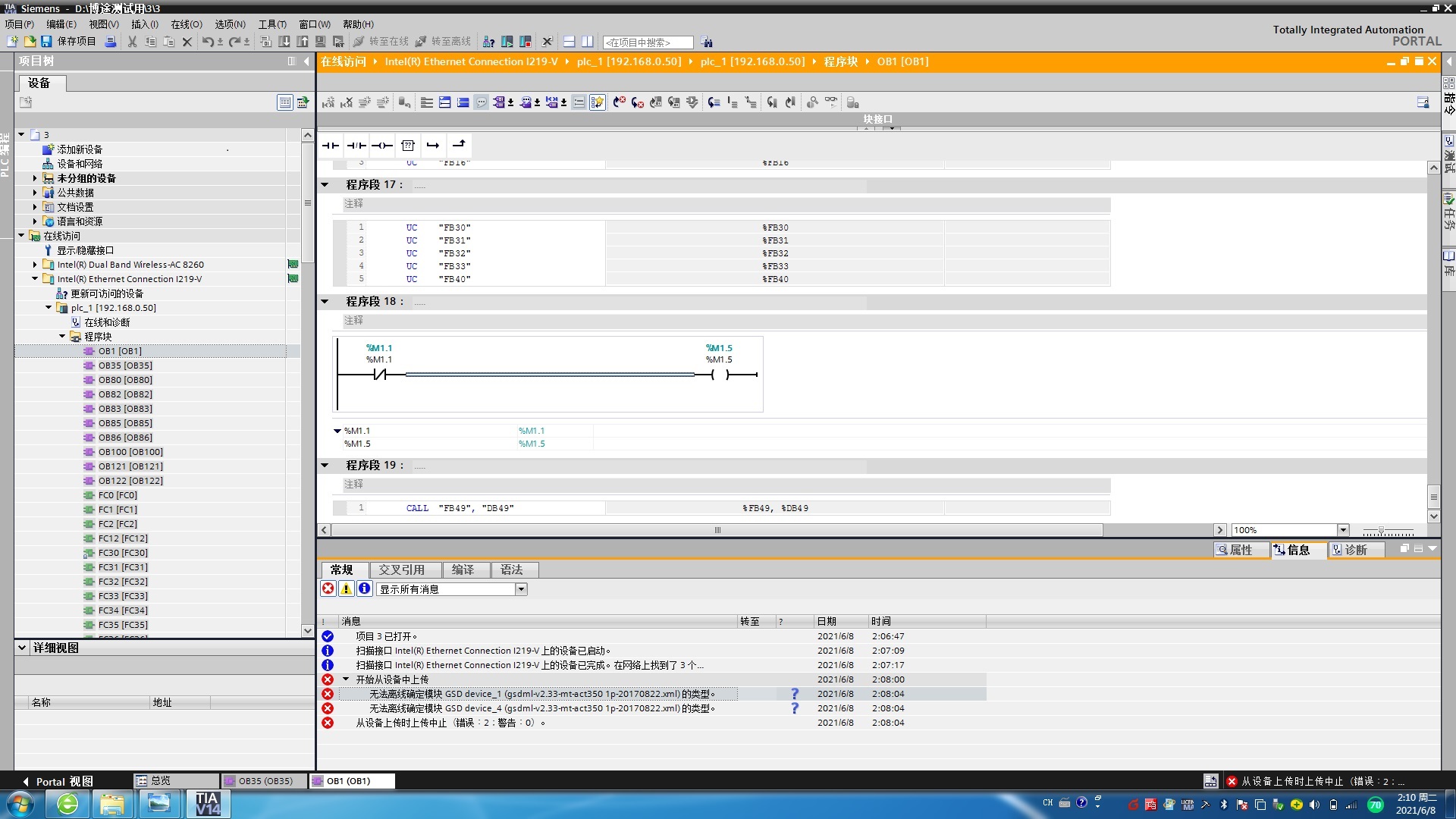Toggle the warning messages filter button
Screen dimensions: 1456x819
[x=347, y=589]
